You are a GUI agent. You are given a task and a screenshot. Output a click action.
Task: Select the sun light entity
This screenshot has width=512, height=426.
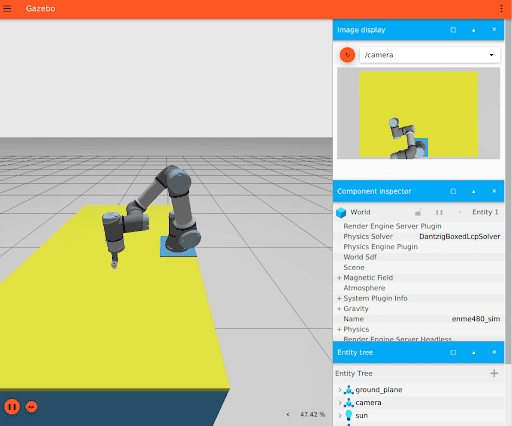362,416
